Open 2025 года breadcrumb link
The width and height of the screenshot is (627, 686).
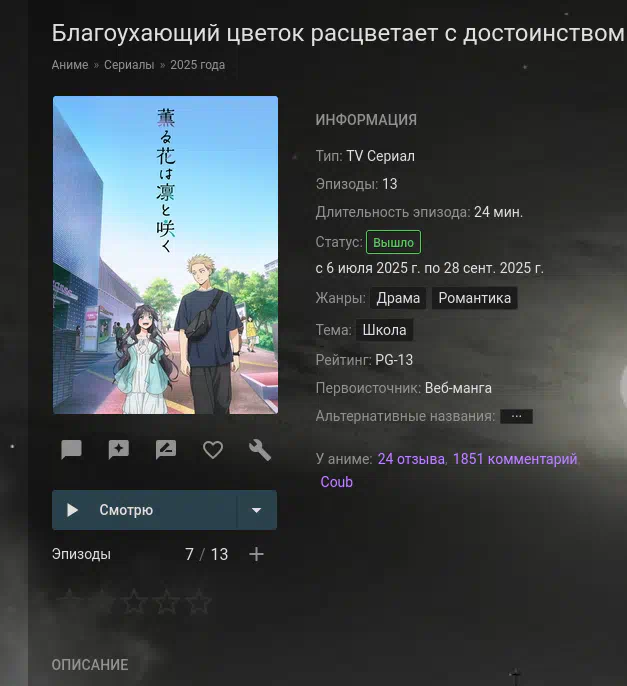[x=197, y=65]
